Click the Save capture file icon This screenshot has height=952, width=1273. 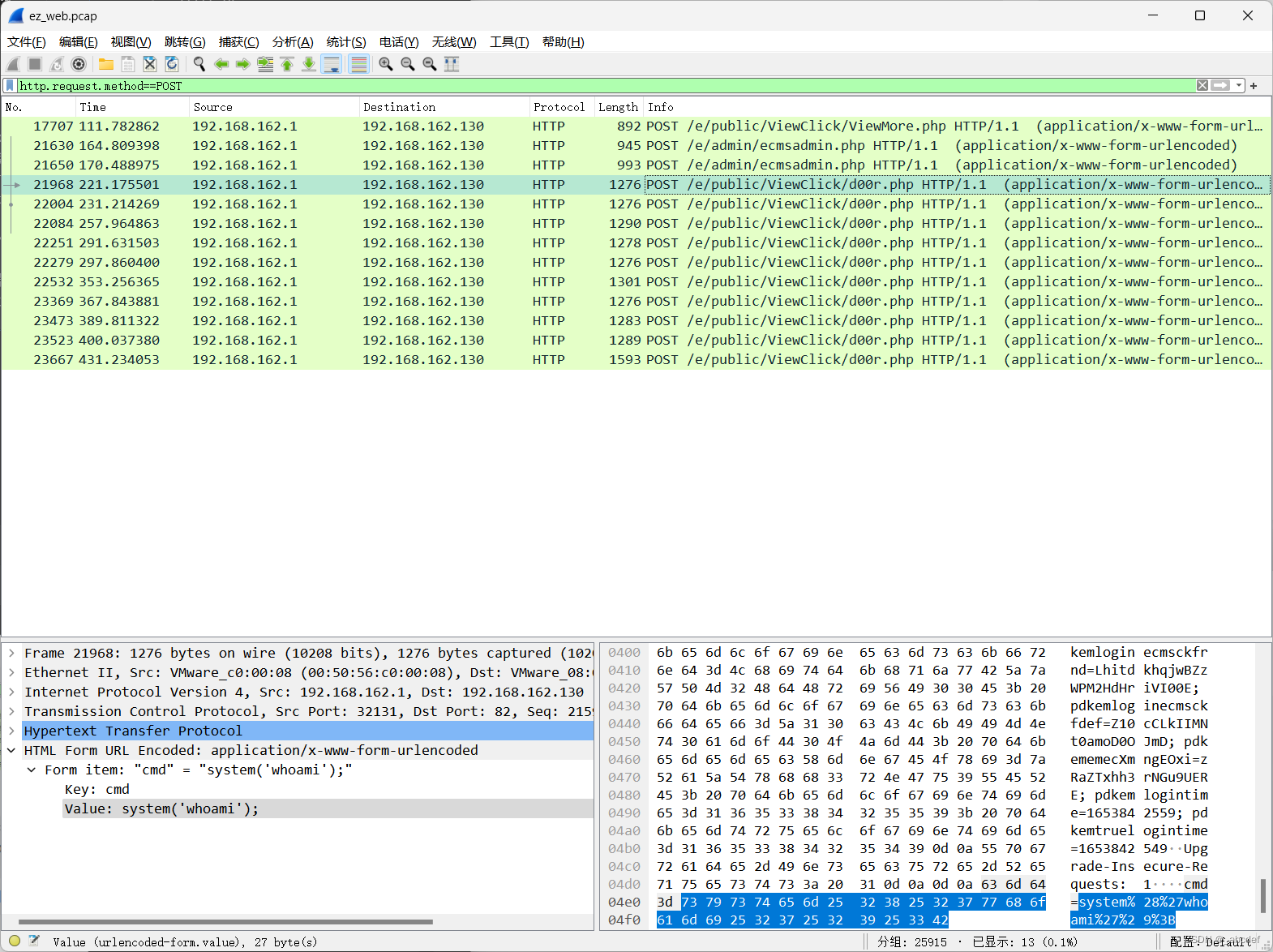pos(128,64)
